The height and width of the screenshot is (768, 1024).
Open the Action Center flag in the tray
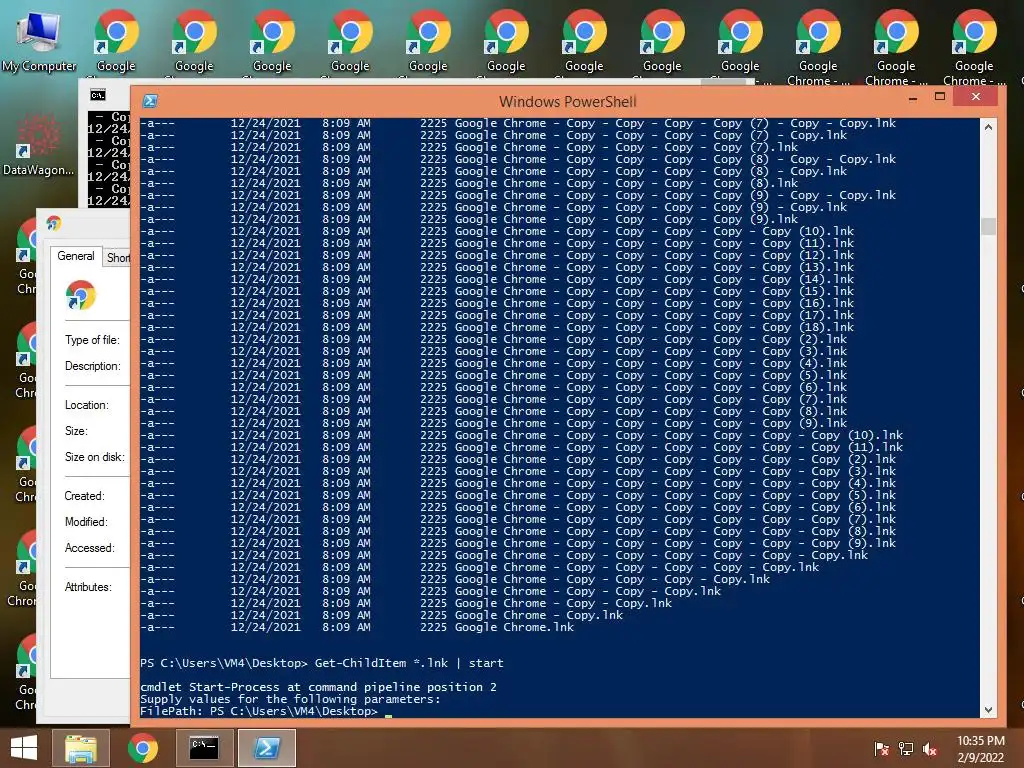point(881,748)
